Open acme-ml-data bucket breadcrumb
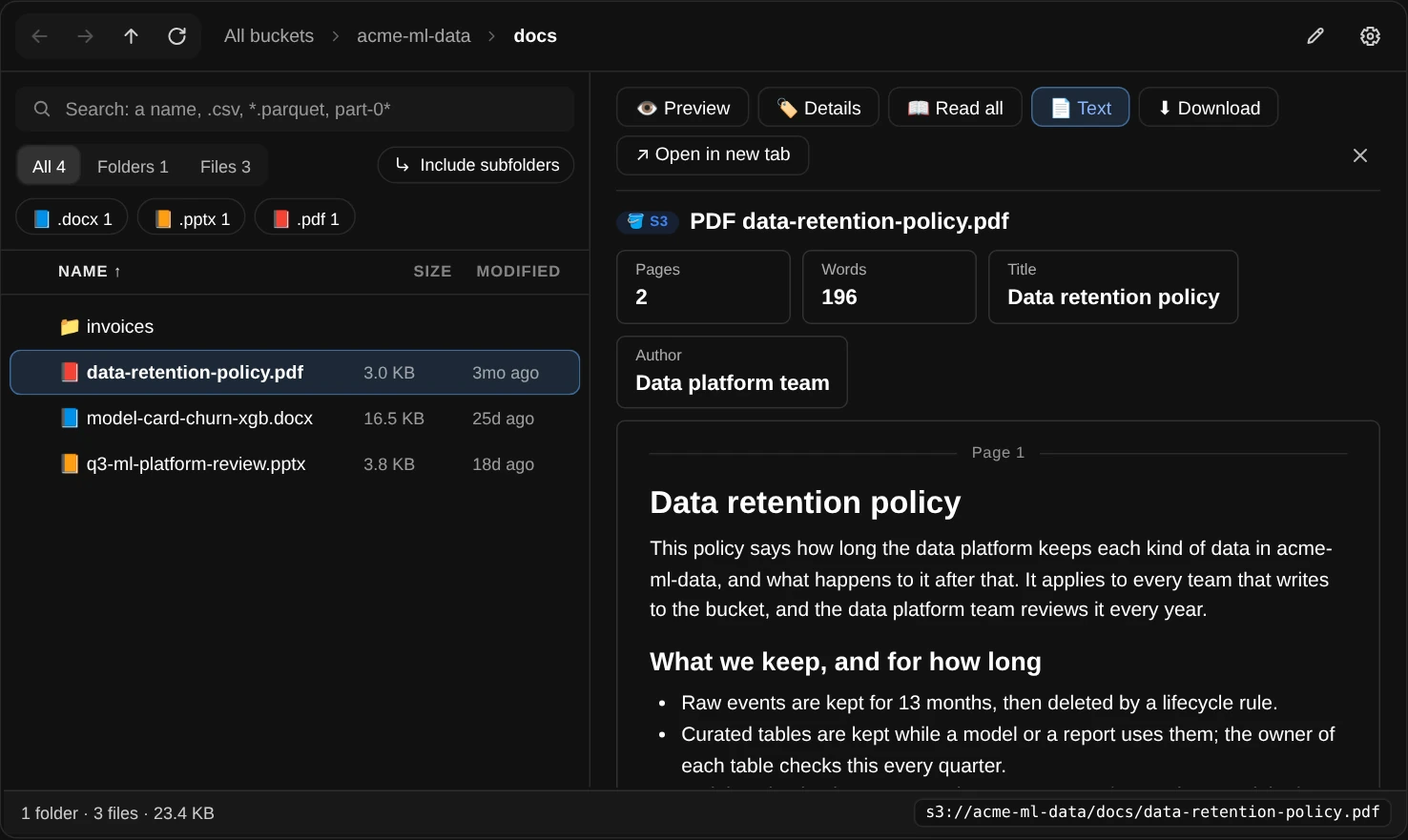 [x=414, y=36]
